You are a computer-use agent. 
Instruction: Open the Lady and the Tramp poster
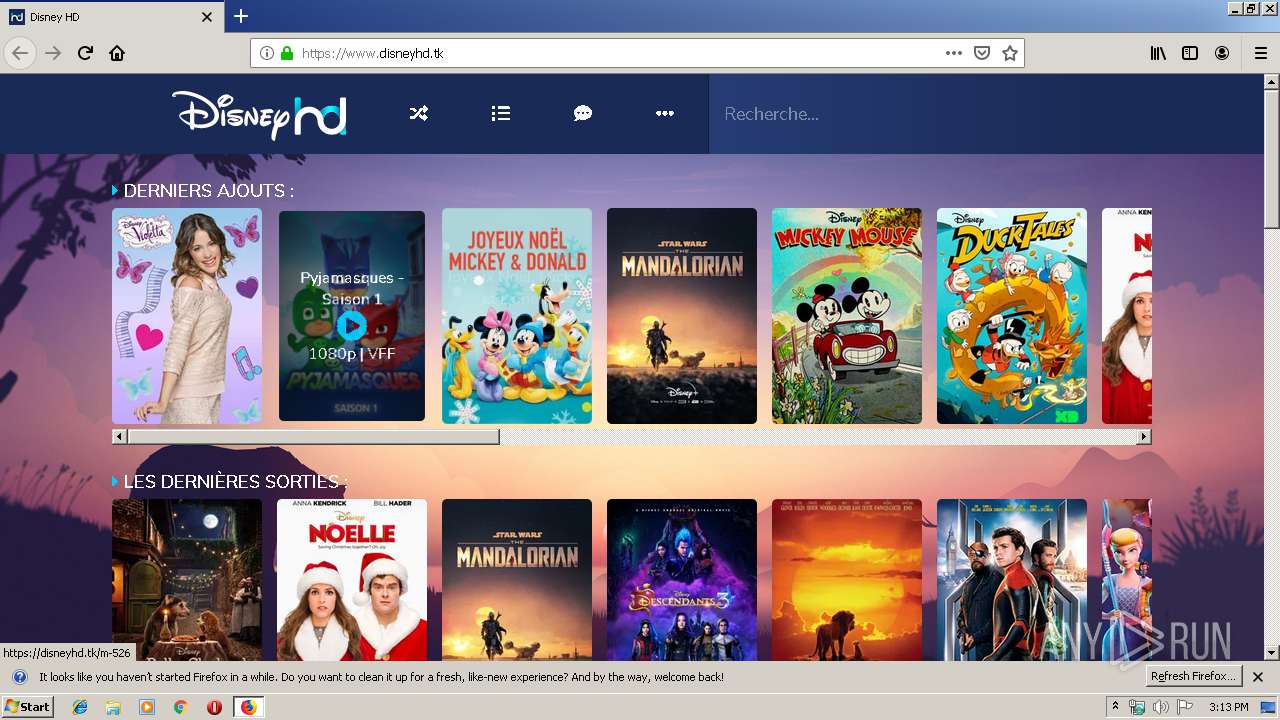[x=187, y=580]
